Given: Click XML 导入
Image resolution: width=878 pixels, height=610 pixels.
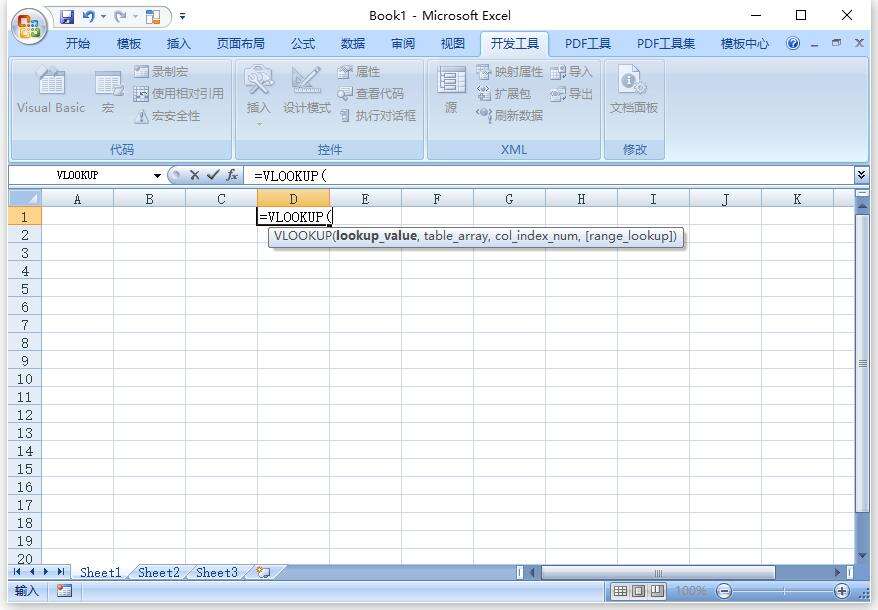Looking at the screenshot, I should (571, 72).
